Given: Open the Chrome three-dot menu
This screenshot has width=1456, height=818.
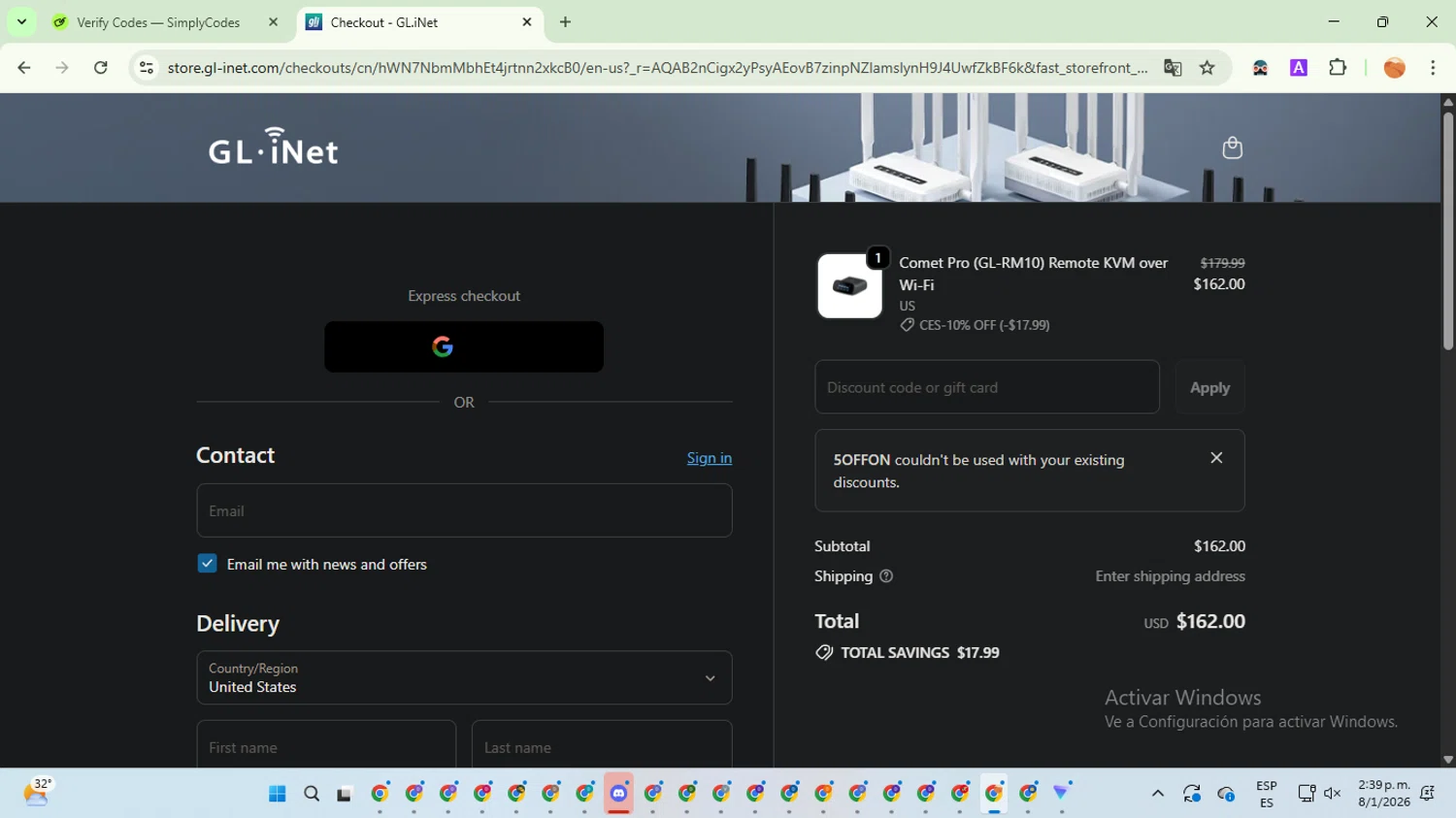Looking at the screenshot, I should click(x=1433, y=68).
